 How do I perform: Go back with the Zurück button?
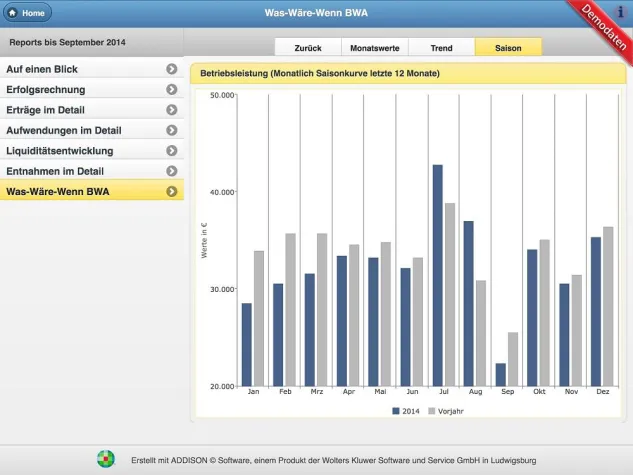coord(308,47)
